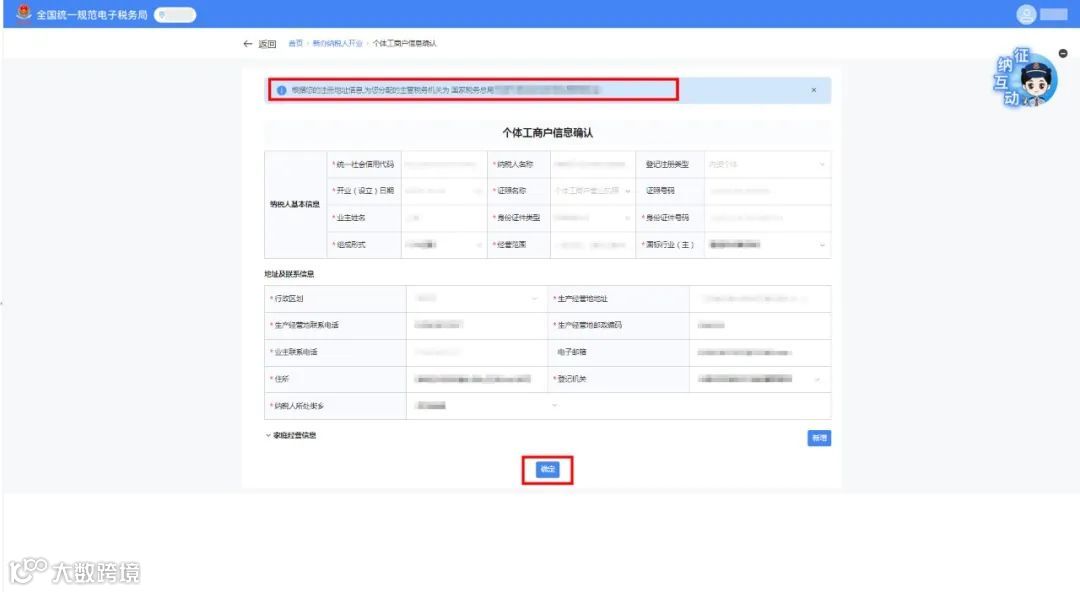Click the 生产经营地地址 field
This screenshot has width=1080, height=592.
[x=760, y=298]
